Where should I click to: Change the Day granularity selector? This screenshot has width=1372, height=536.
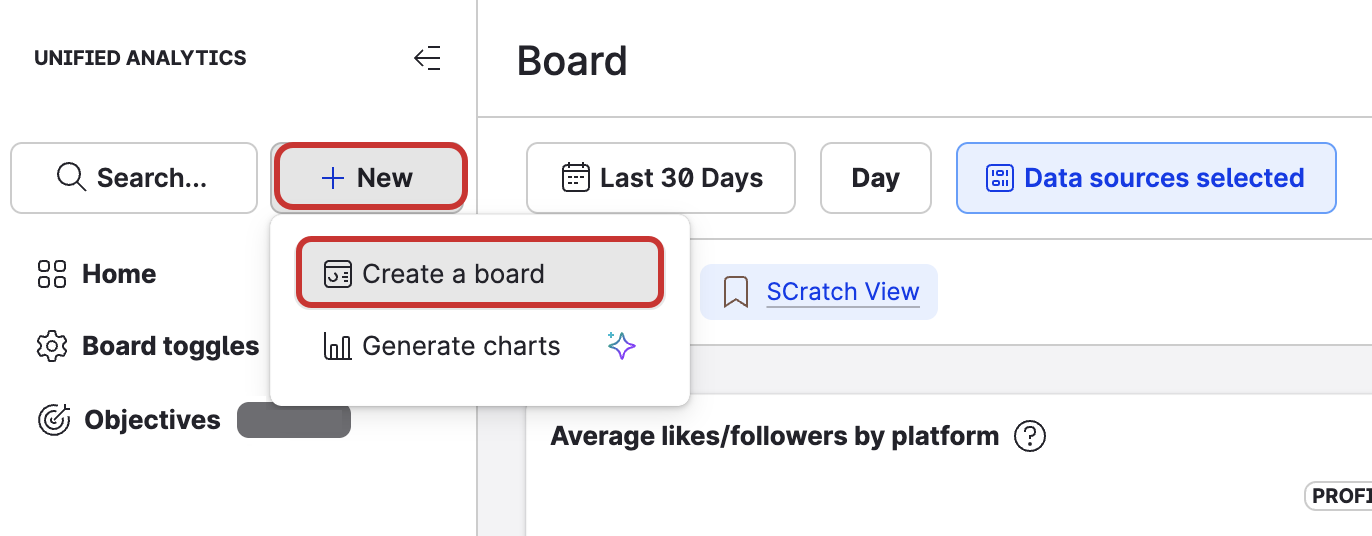tap(875, 178)
